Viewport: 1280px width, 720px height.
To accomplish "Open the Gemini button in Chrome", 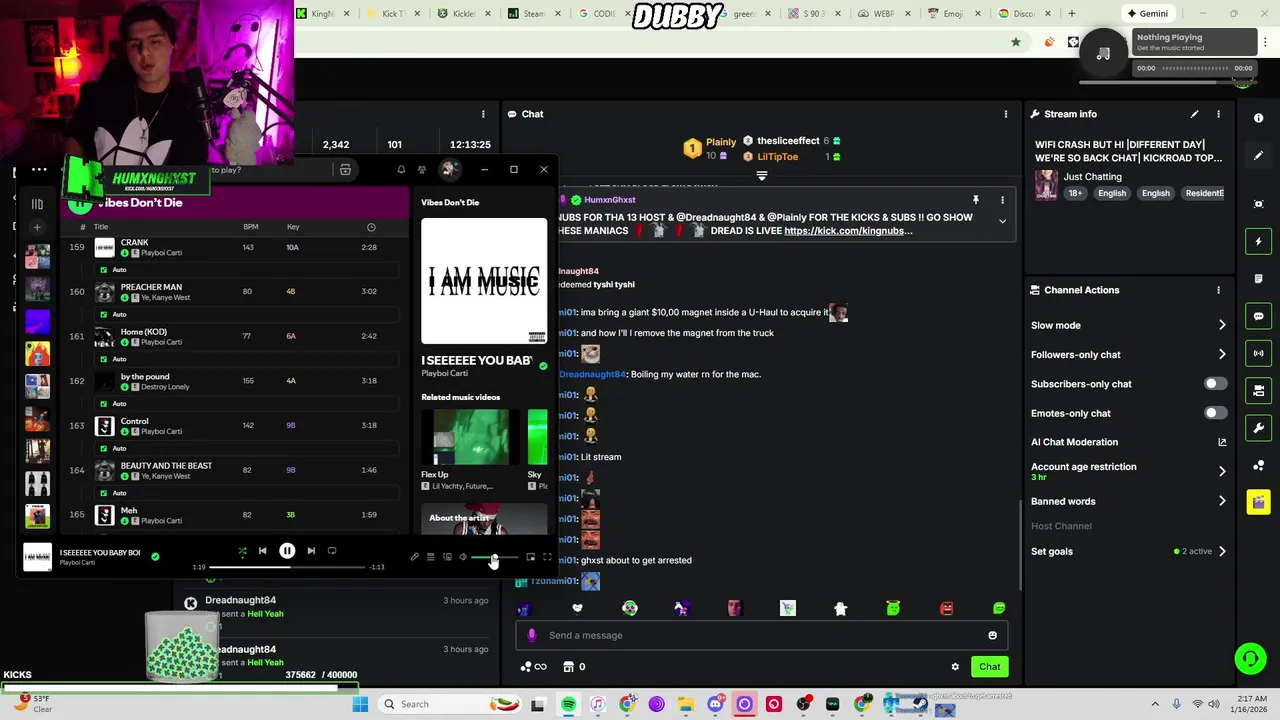I will (x=1147, y=14).
